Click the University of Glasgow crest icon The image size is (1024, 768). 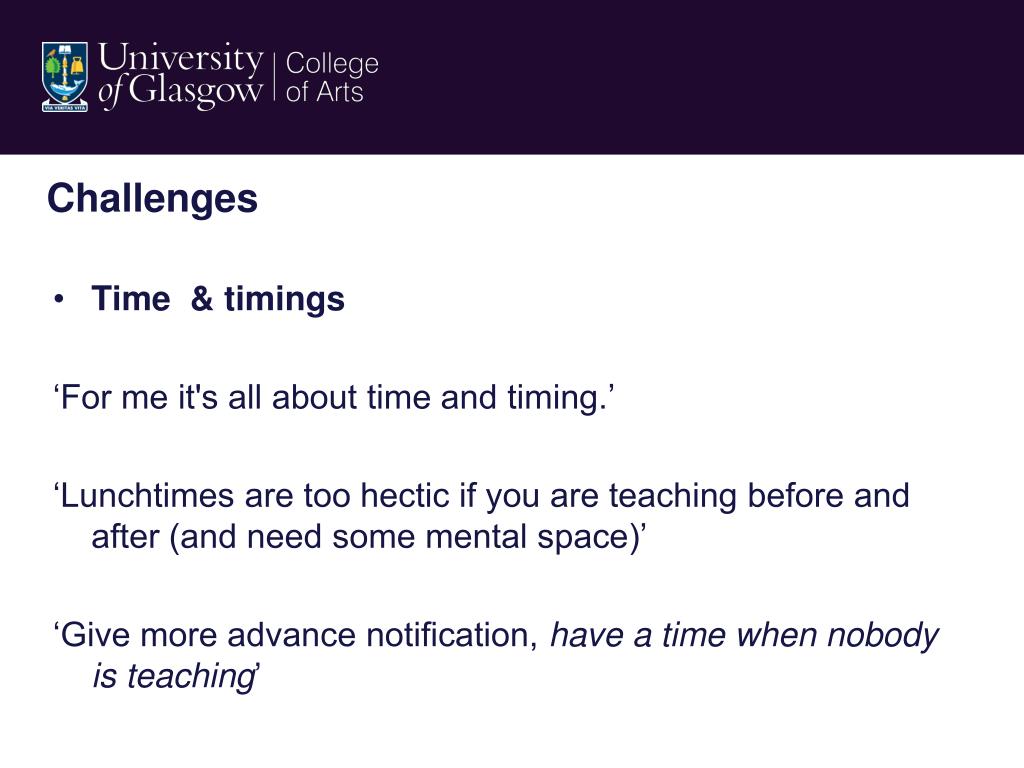click(x=65, y=77)
